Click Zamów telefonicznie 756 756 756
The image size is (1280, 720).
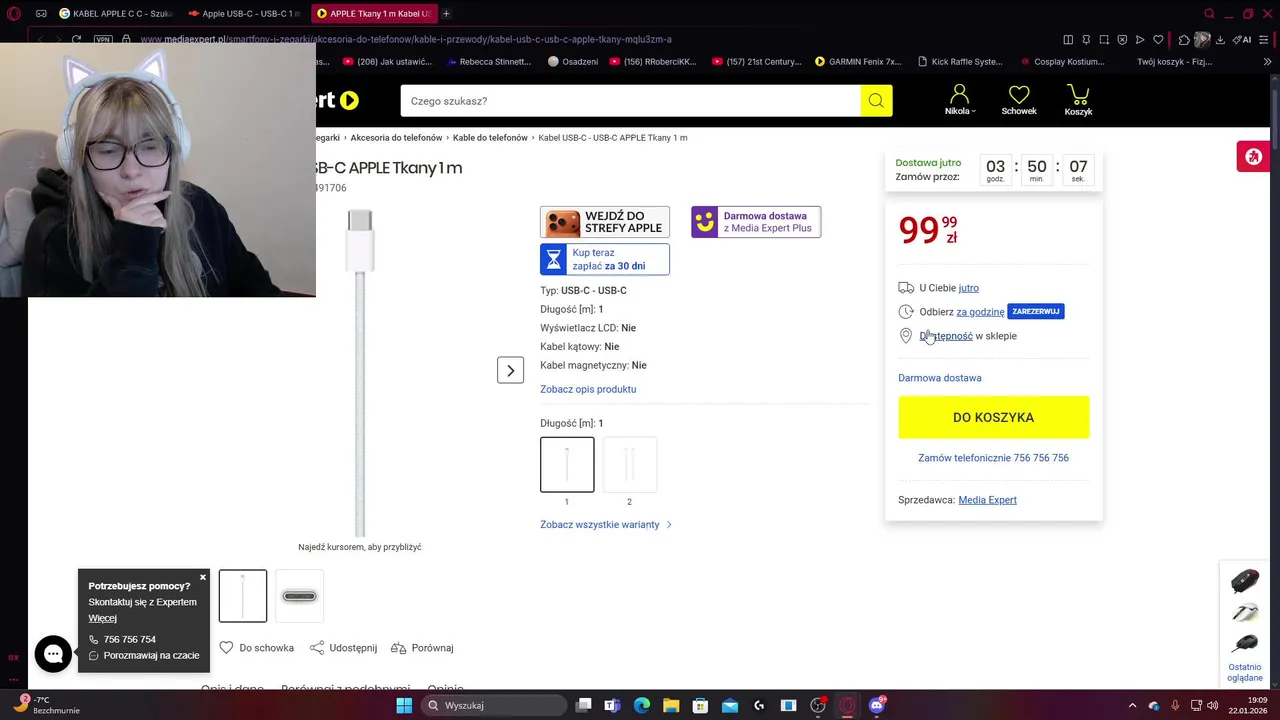(993, 458)
